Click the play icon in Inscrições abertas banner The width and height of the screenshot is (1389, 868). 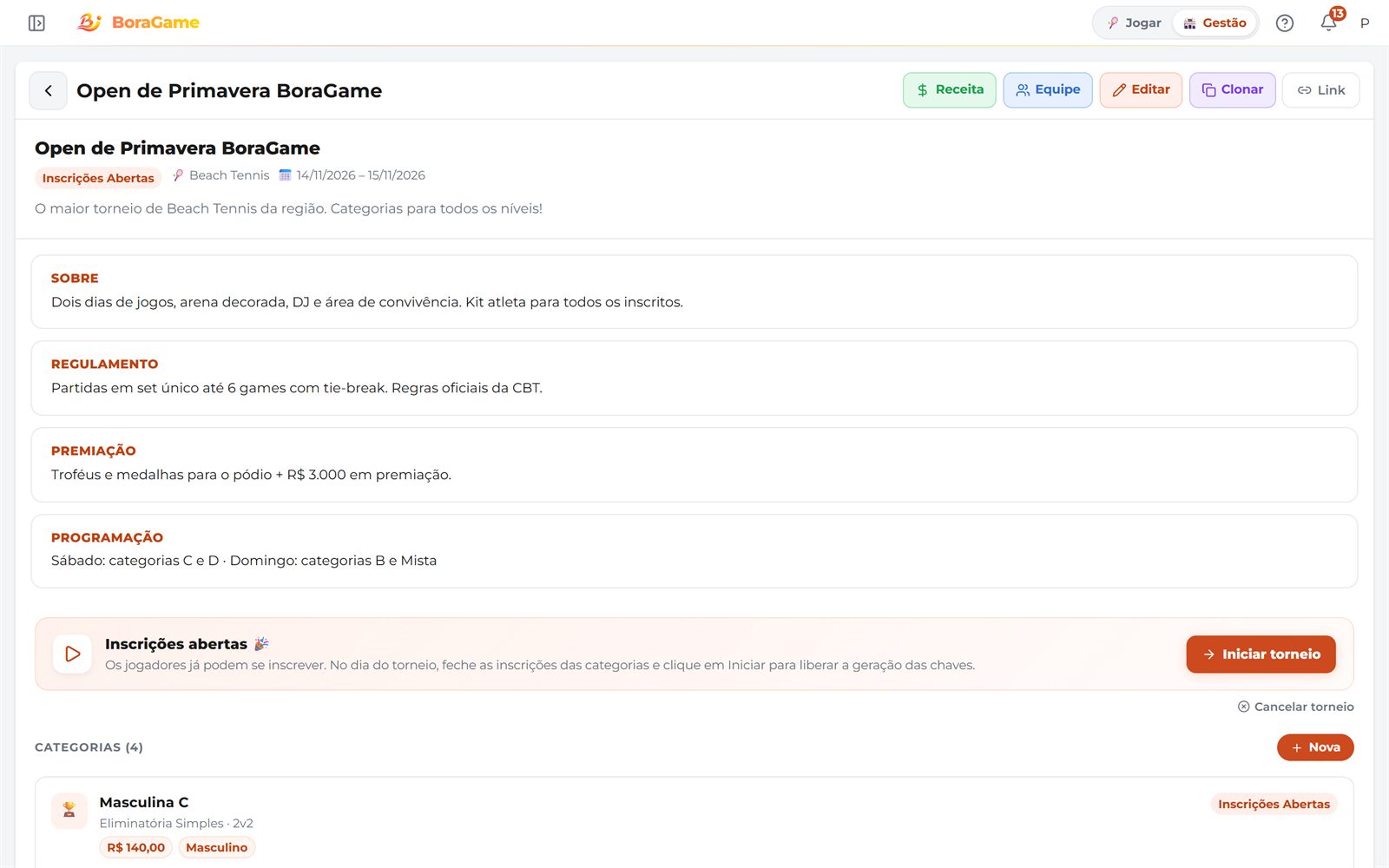point(73,654)
